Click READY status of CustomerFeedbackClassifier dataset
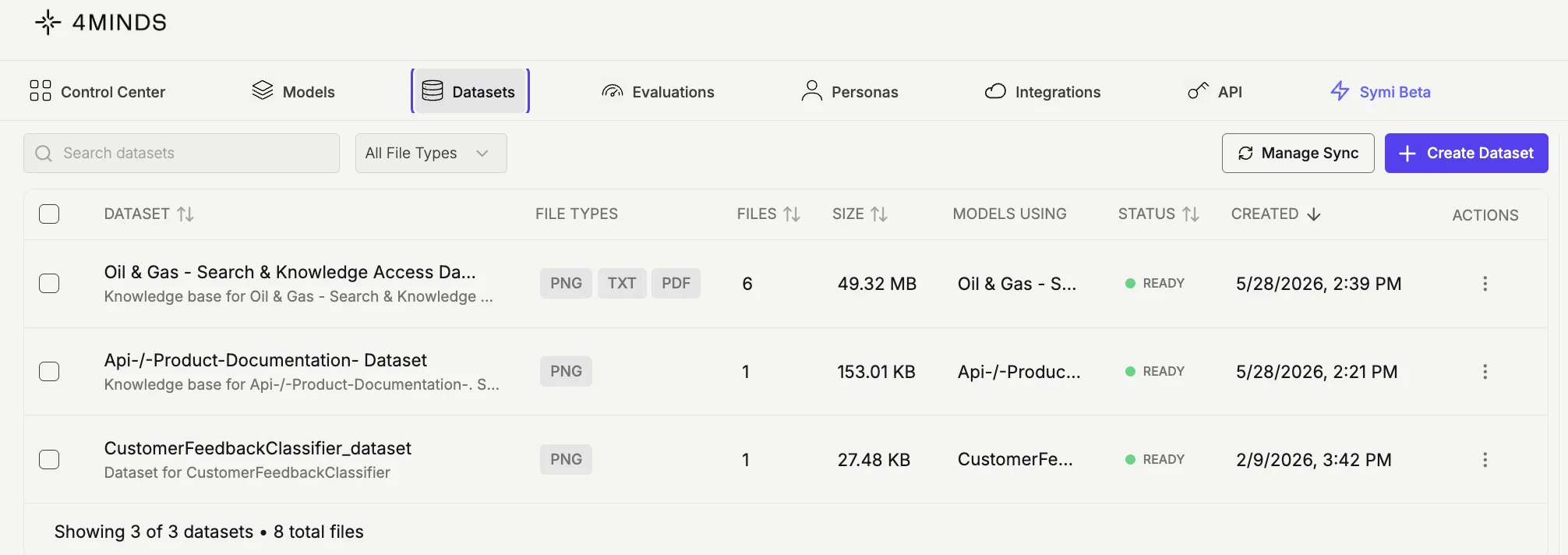This screenshot has width=1568, height=555. [1155, 459]
